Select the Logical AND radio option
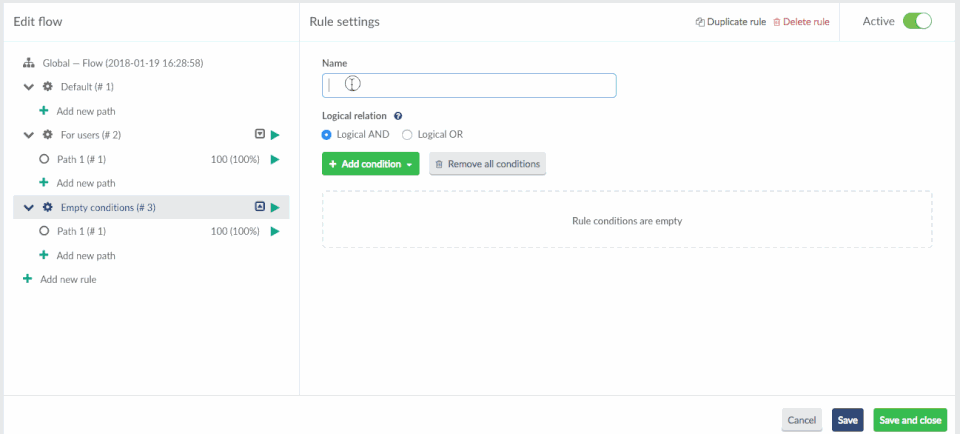The width and height of the screenshot is (960, 434). pyautogui.click(x=327, y=134)
